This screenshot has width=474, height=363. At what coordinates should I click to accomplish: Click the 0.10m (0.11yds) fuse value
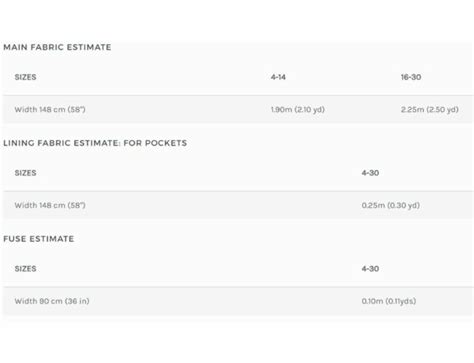tap(389, 301)
